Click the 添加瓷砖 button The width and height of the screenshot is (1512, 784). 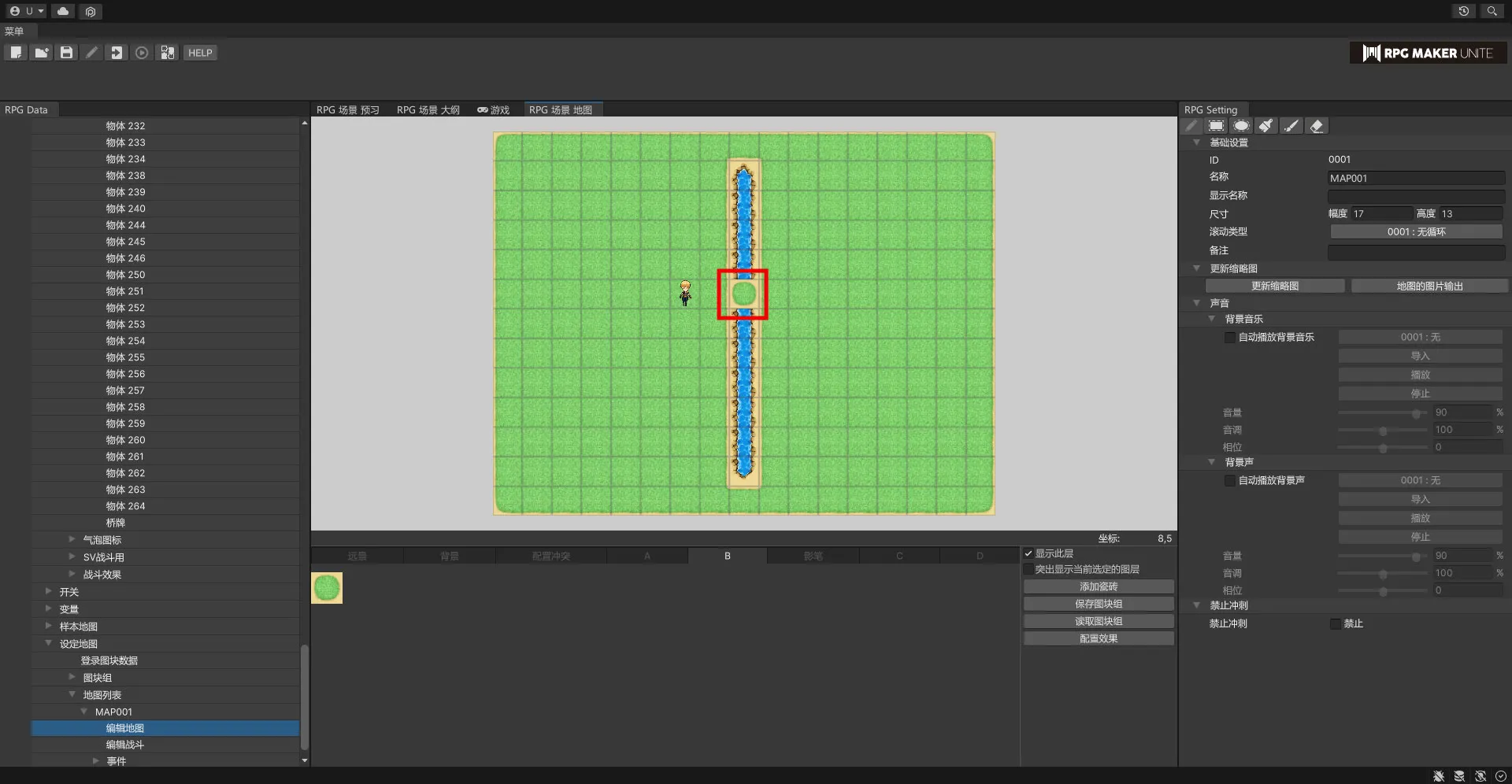[x=1099, y=586]
